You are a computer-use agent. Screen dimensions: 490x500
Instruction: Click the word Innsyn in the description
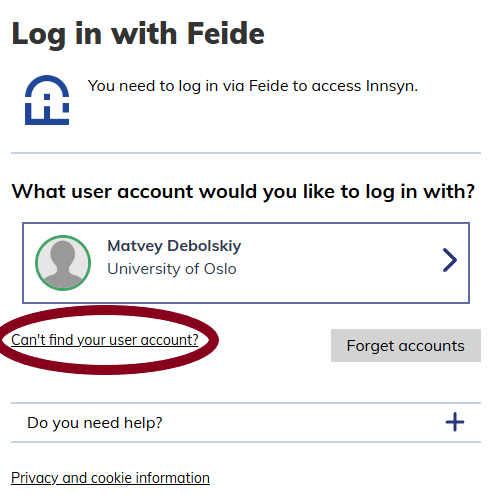pyautogui.click(x=391, y=86)
